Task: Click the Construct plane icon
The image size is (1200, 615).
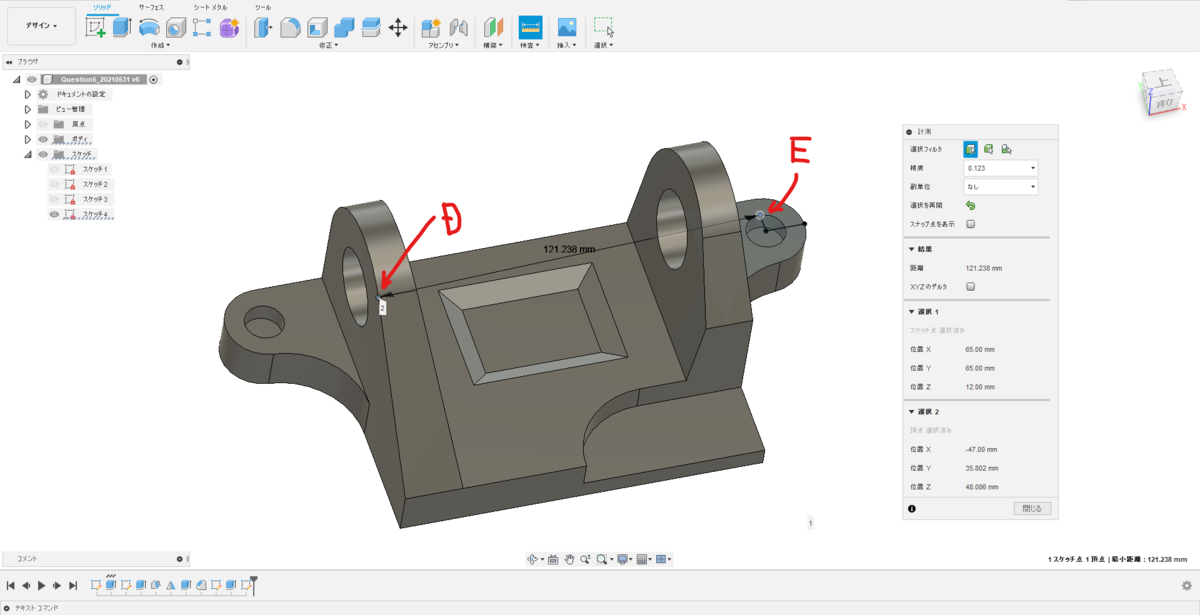Action: coord(494,28)
